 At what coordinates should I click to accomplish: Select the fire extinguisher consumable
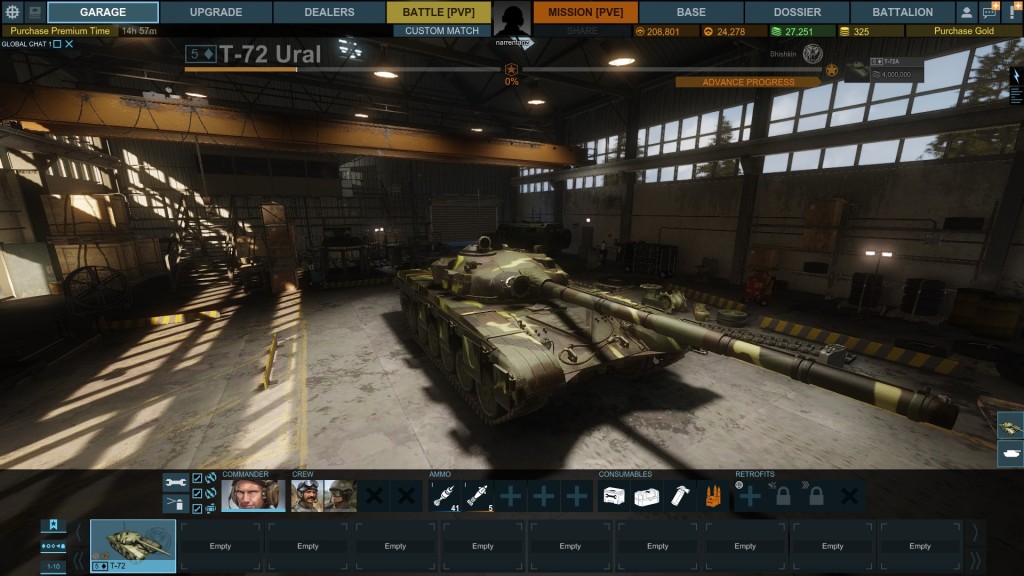680,496
